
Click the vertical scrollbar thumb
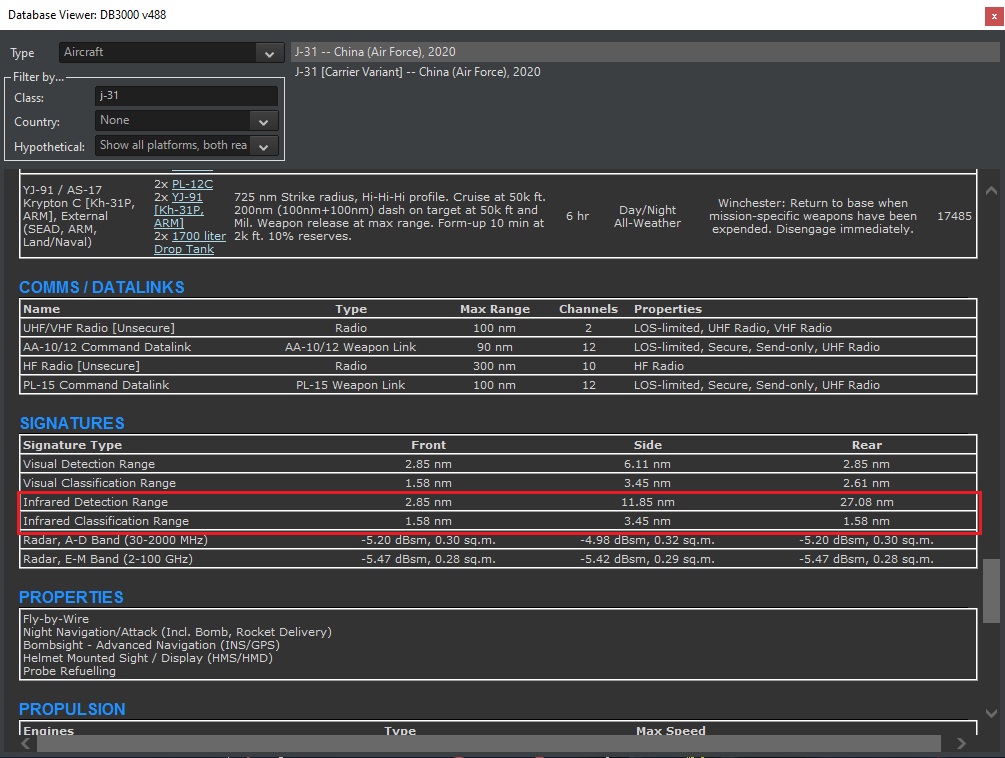tap(991, 590)
